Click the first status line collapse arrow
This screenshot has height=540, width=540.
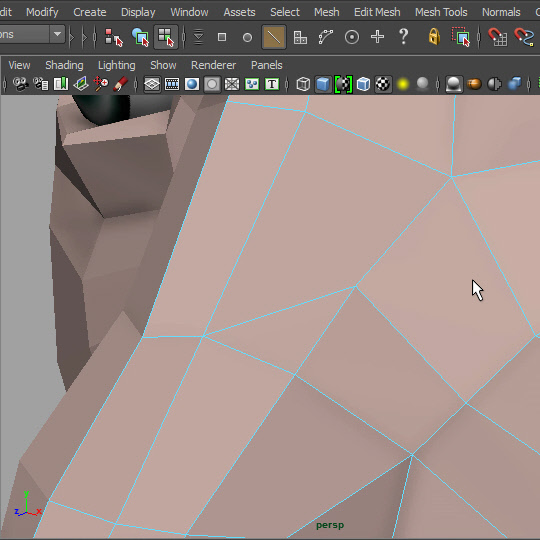pos(72,37)
